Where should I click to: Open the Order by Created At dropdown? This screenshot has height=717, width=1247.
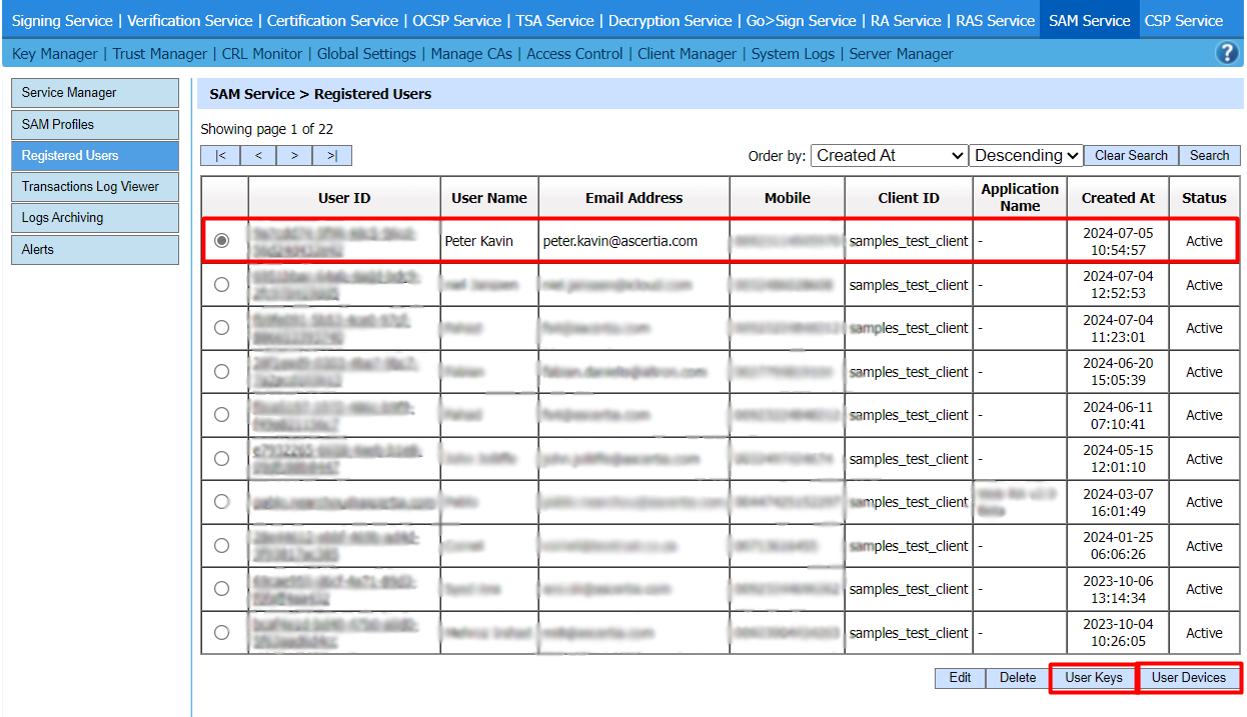point(889,156)
